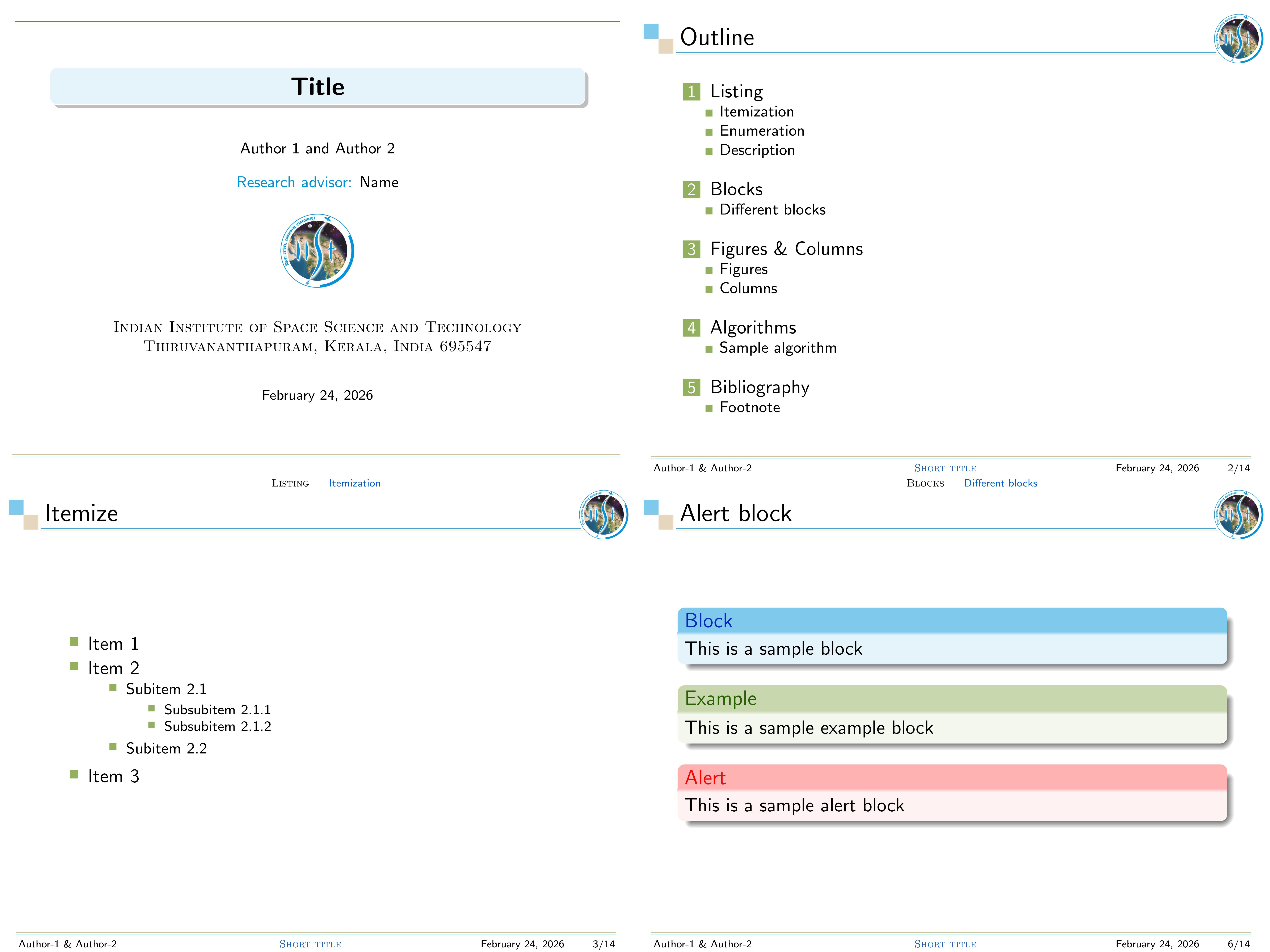Click the Blocks navigation header above the Alert block slide
The image size is (1270, 952).
[x=925, y=483]
